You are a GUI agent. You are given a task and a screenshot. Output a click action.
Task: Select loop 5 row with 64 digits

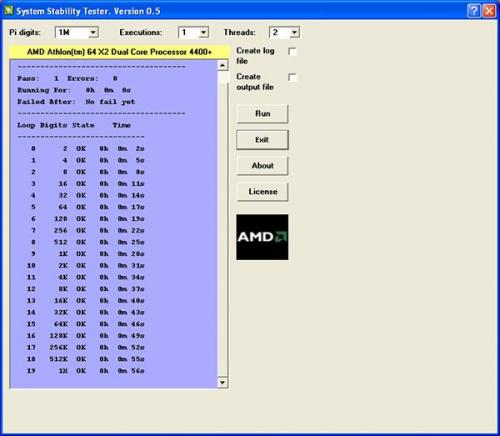88,207
